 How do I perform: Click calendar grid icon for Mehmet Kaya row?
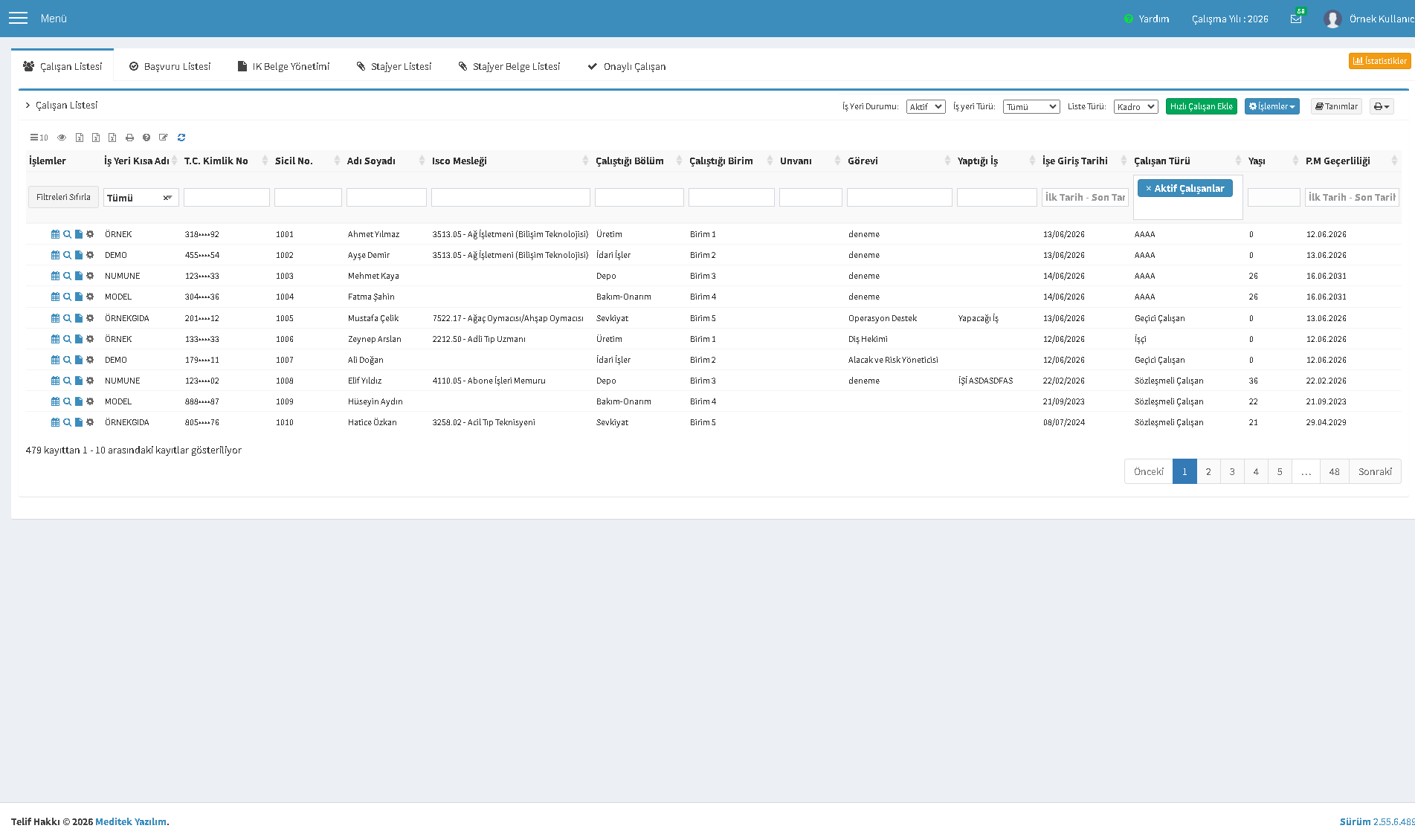point(55,276)
